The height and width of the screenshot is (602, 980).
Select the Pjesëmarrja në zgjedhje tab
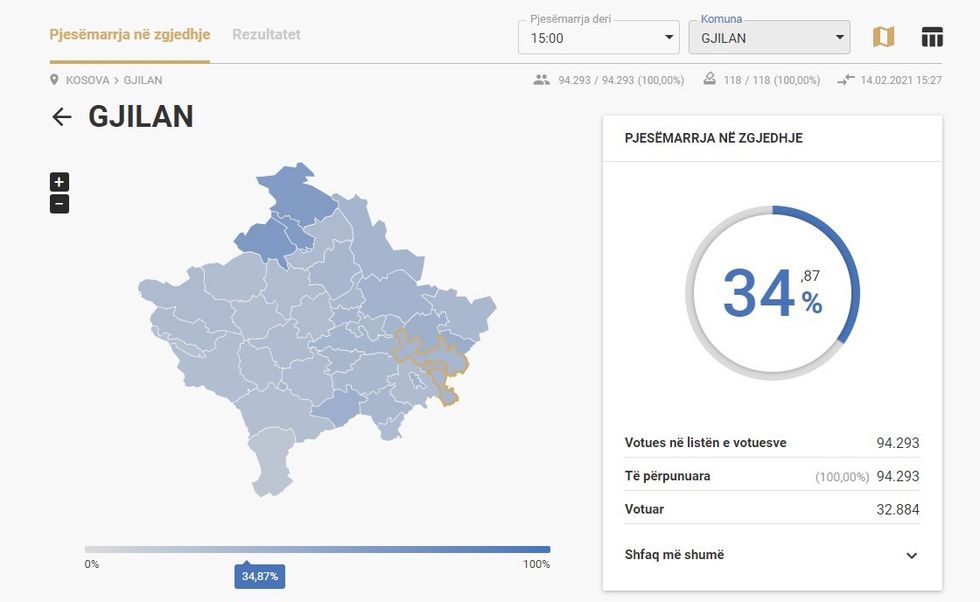point(130,34)
